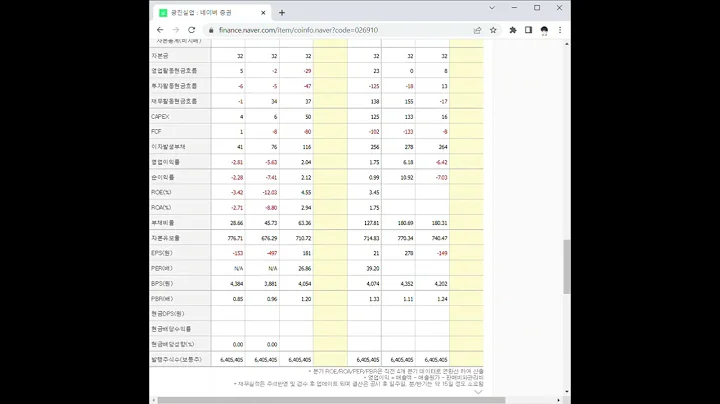Viewport: 720px width, 404px height.
Task: Open the tab search chevron
Action: 492,8
